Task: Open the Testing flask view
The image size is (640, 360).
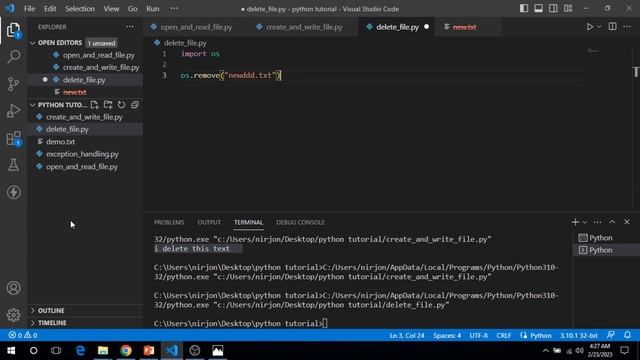Action: tap(13, 165)
